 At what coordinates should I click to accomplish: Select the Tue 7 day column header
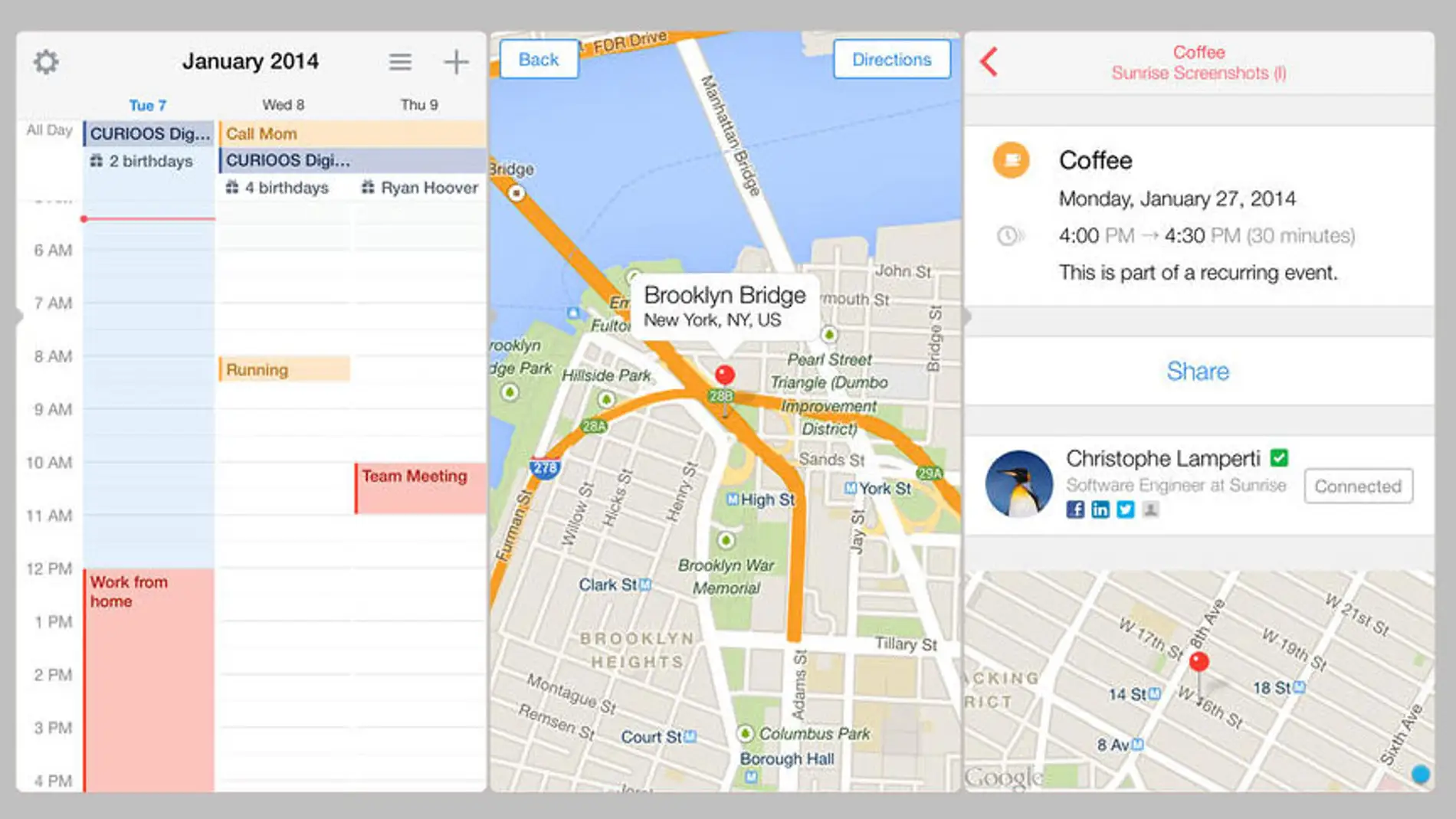click(x=147, y=105)
